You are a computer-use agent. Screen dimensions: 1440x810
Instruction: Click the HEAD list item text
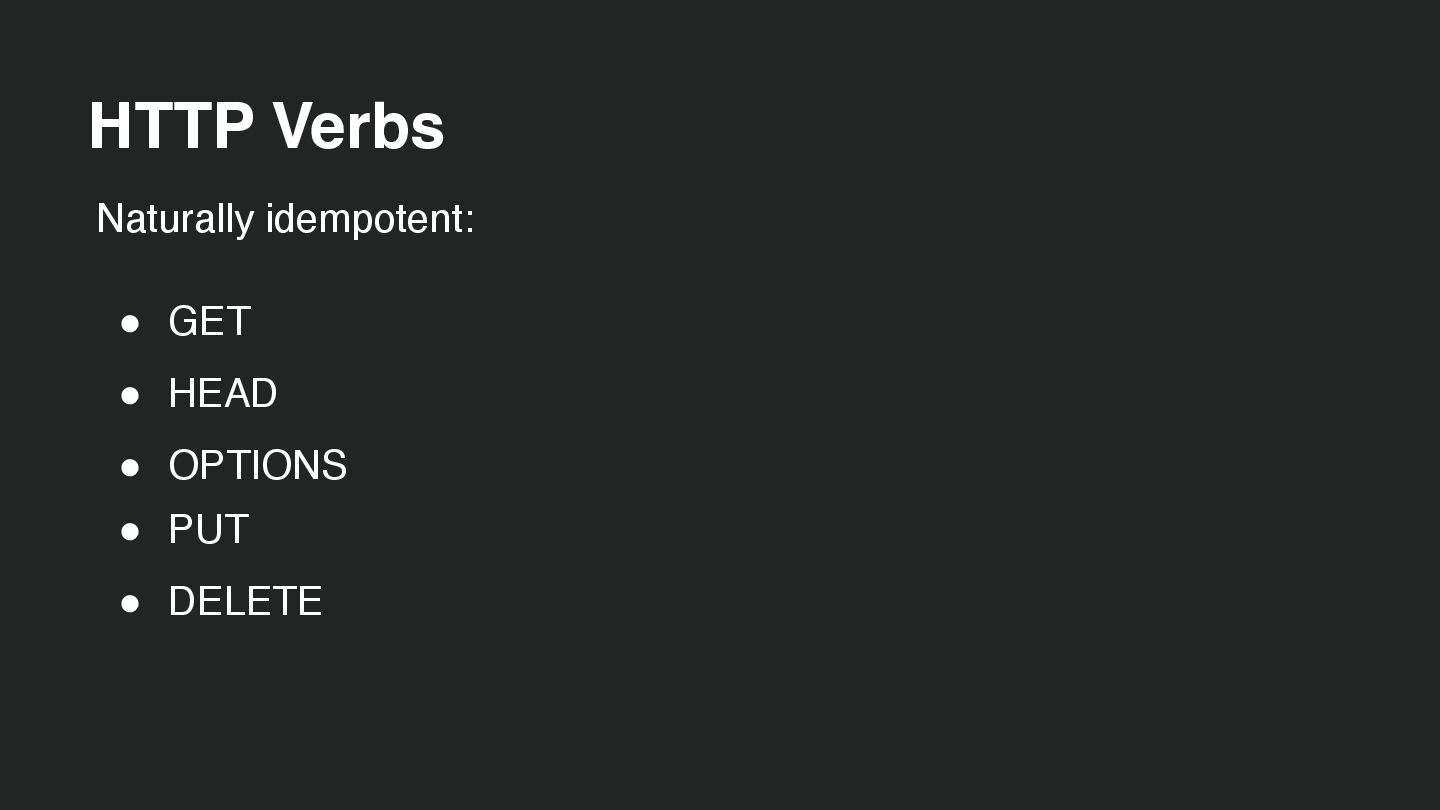222,394
